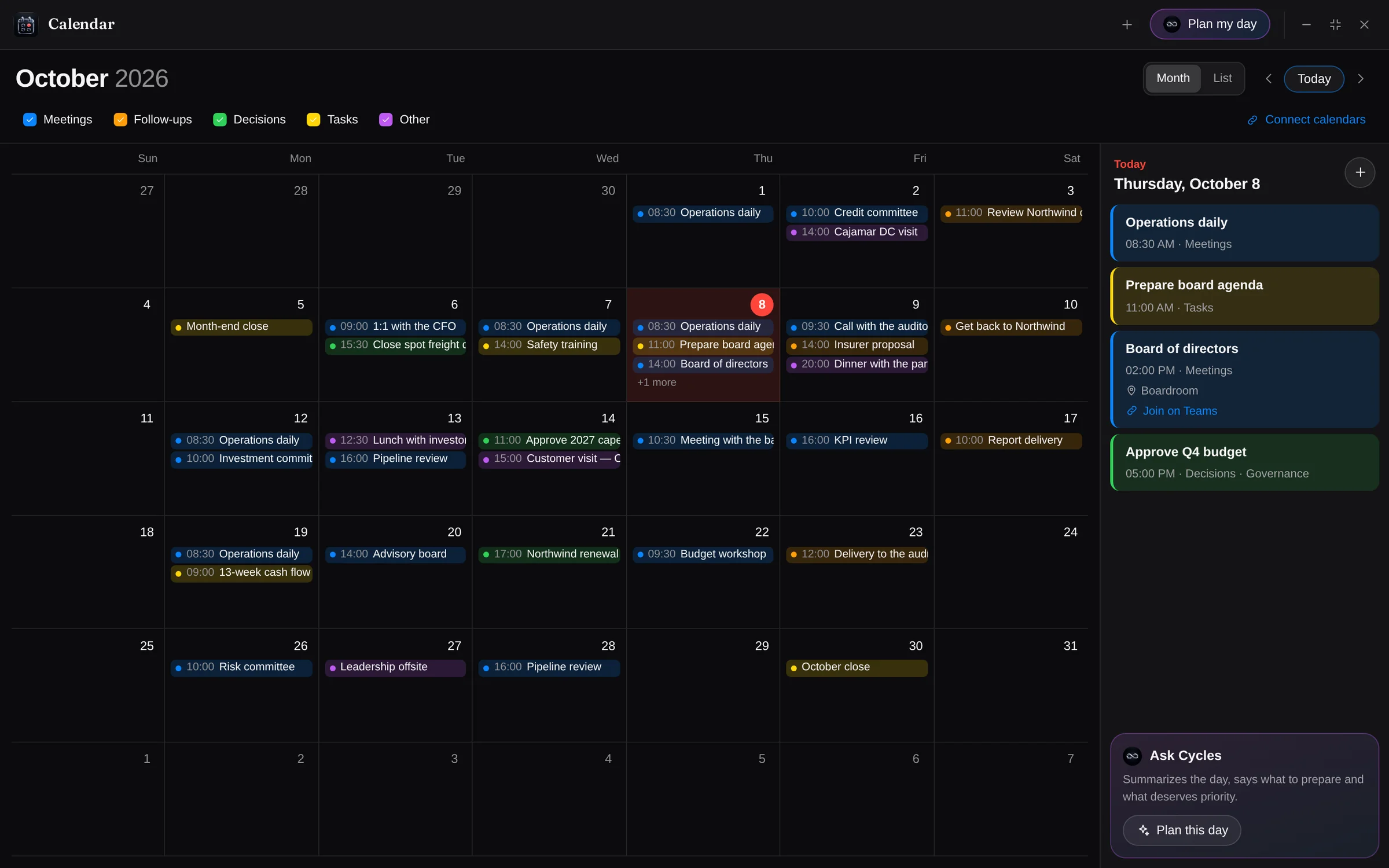The width and height of the screenshot is (1389, 868).
Task: Select the highlighted day 8 date badge
Action: coord(762,305)
